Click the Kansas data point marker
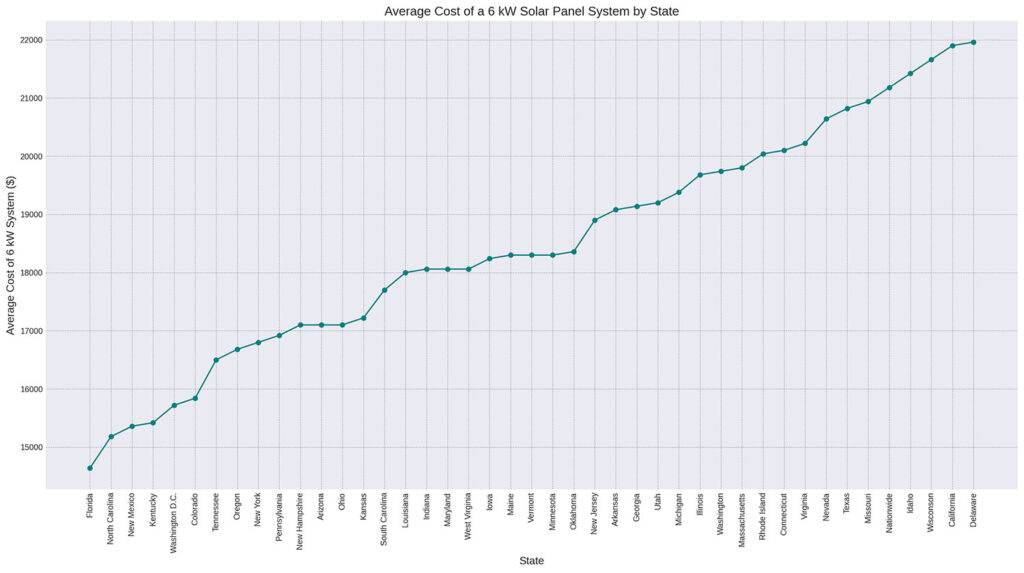This screenshot has width=1024, height=573. [364, 318]
